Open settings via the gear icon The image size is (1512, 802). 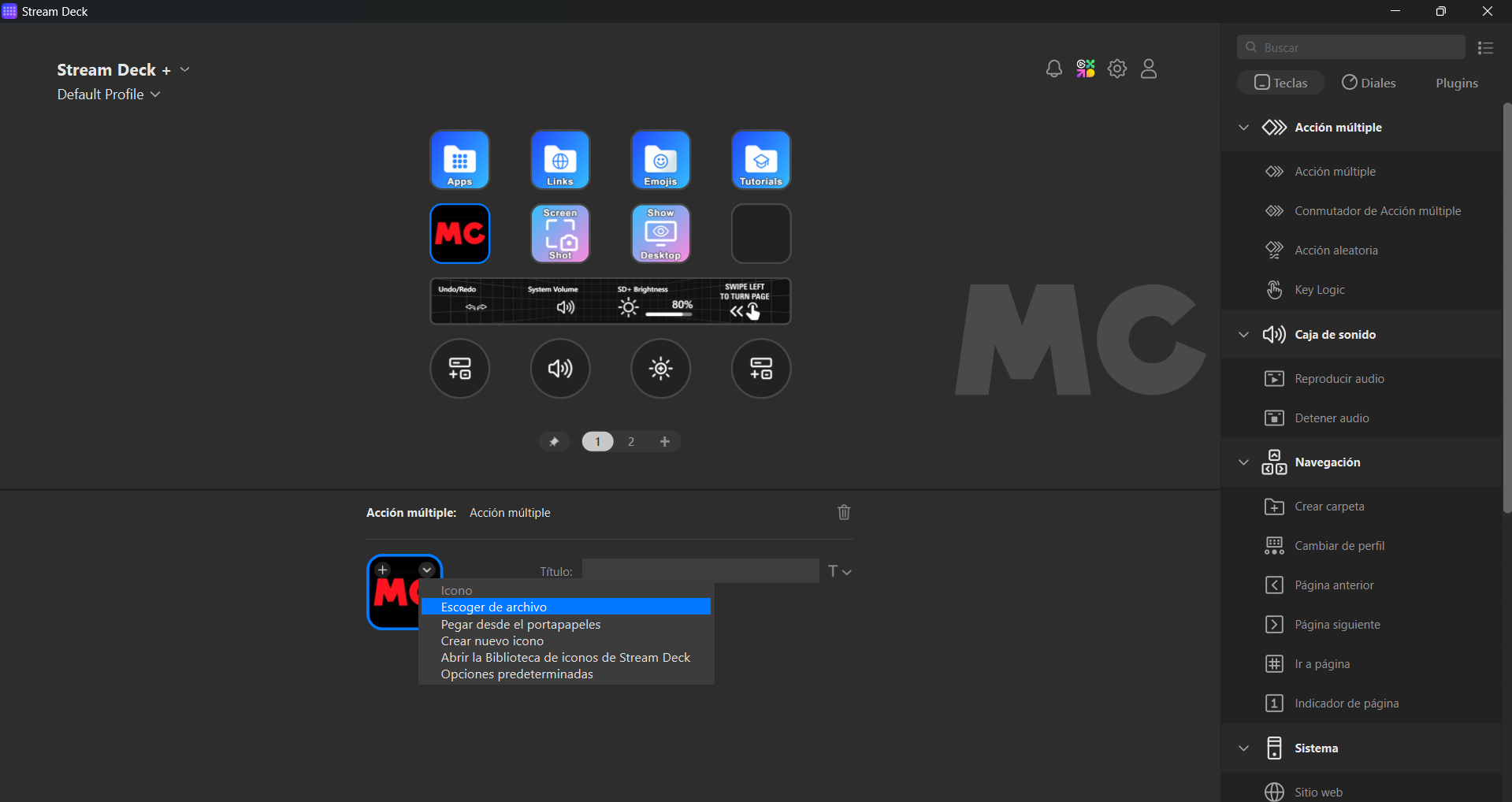[x=1117, y=69]
